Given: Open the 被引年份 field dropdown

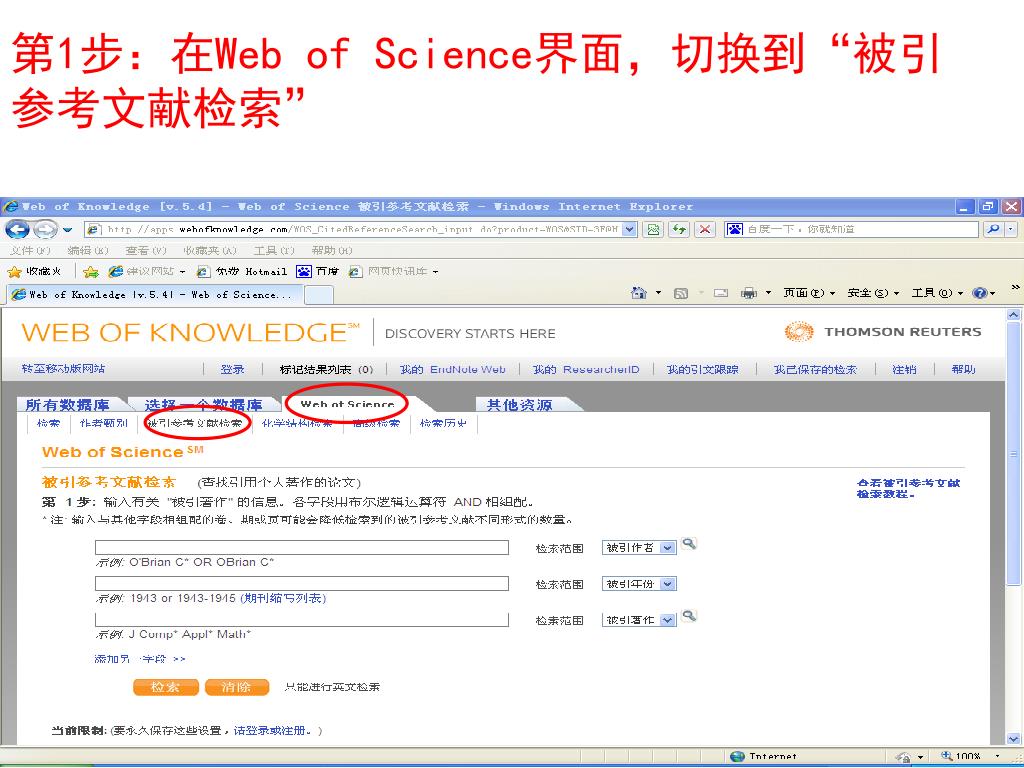Looking at the screenshot, I should coord(639,584).
